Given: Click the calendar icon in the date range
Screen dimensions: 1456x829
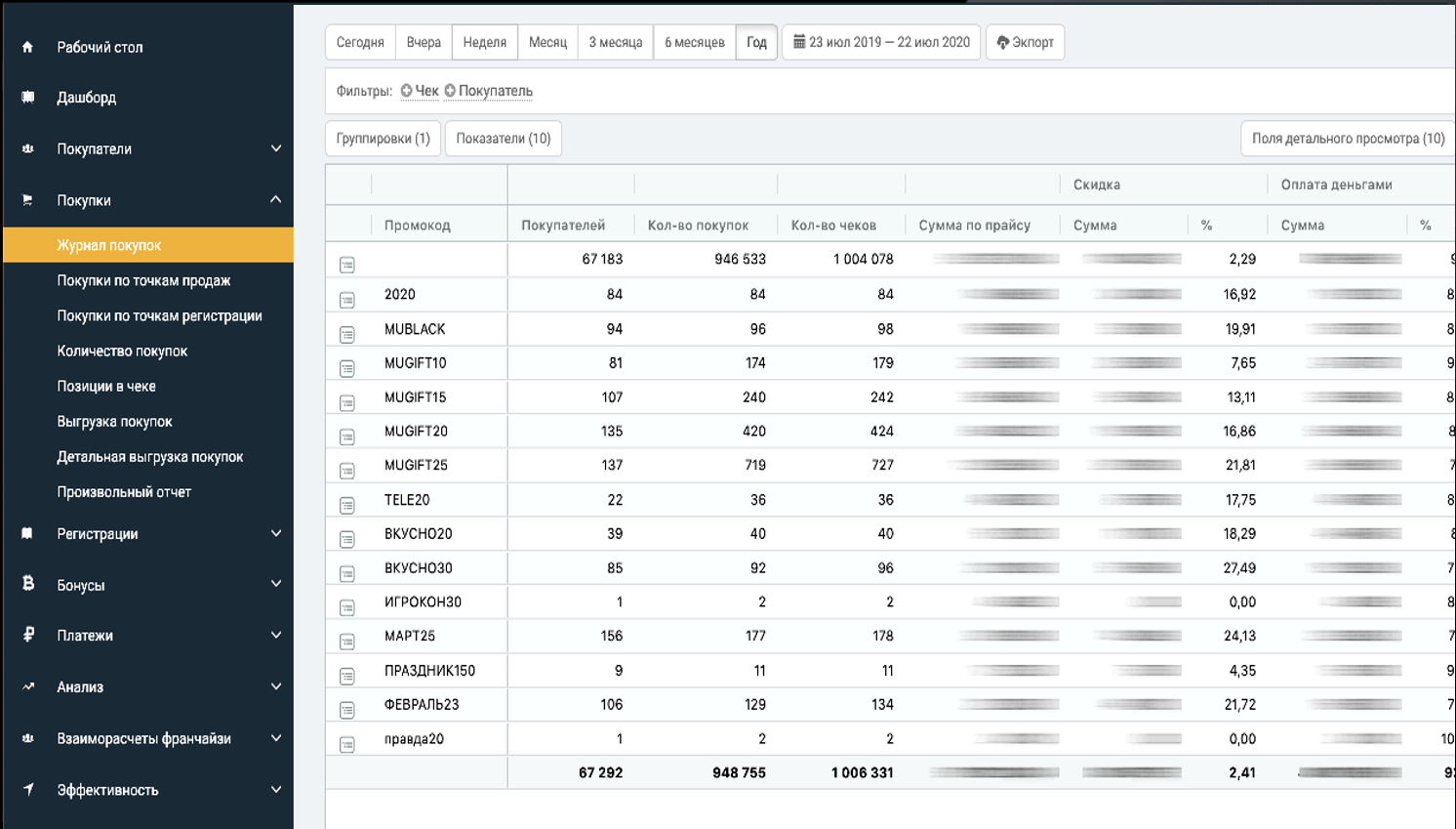Looking at the screenshot, I should [x=799, y=42].
